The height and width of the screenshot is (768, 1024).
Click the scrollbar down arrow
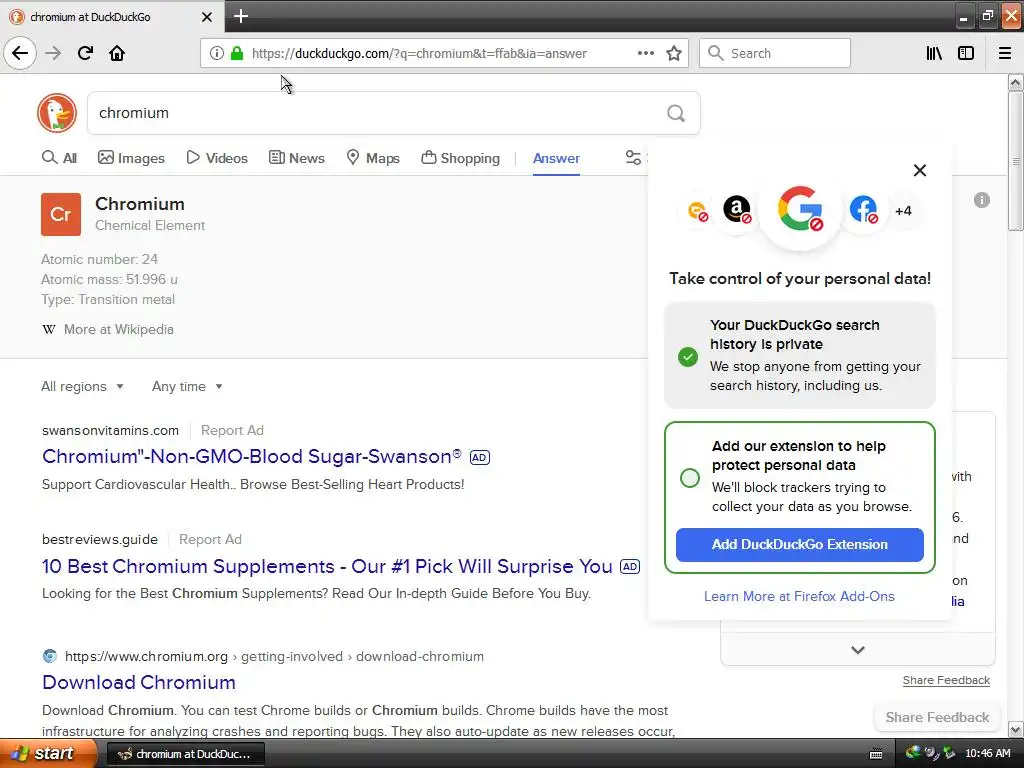[x=1015, y=729]
